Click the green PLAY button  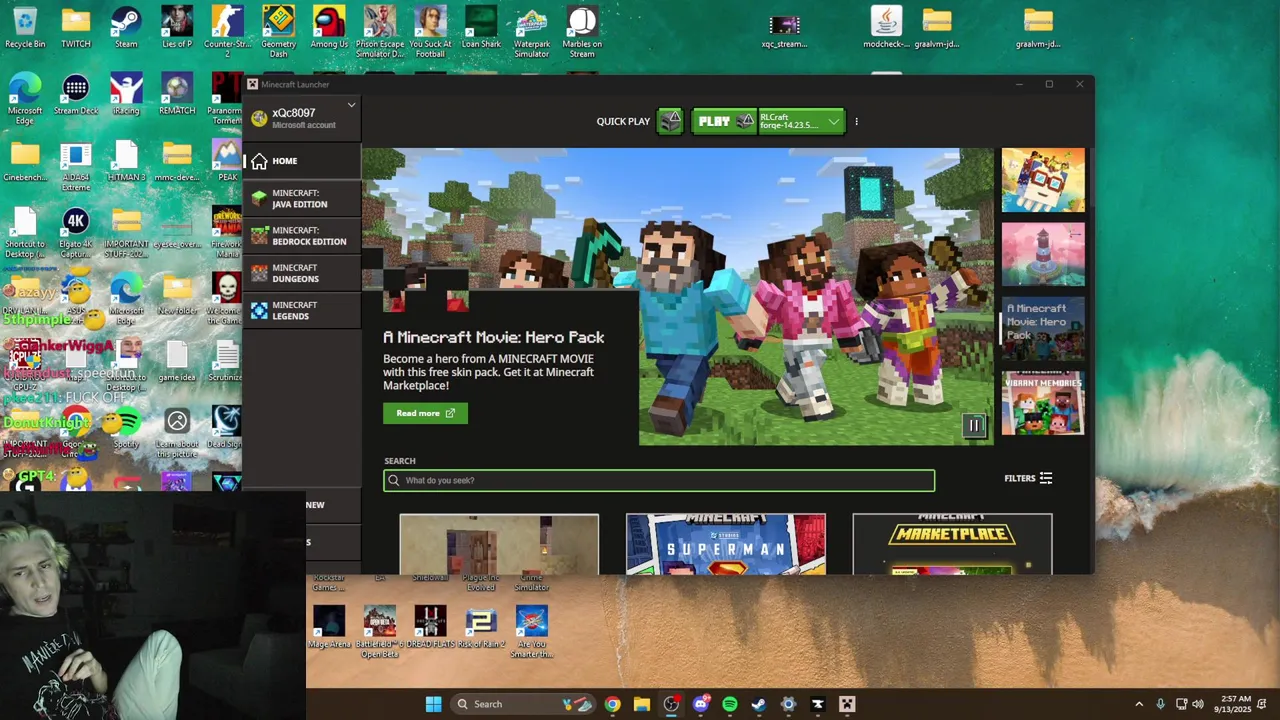725,121
